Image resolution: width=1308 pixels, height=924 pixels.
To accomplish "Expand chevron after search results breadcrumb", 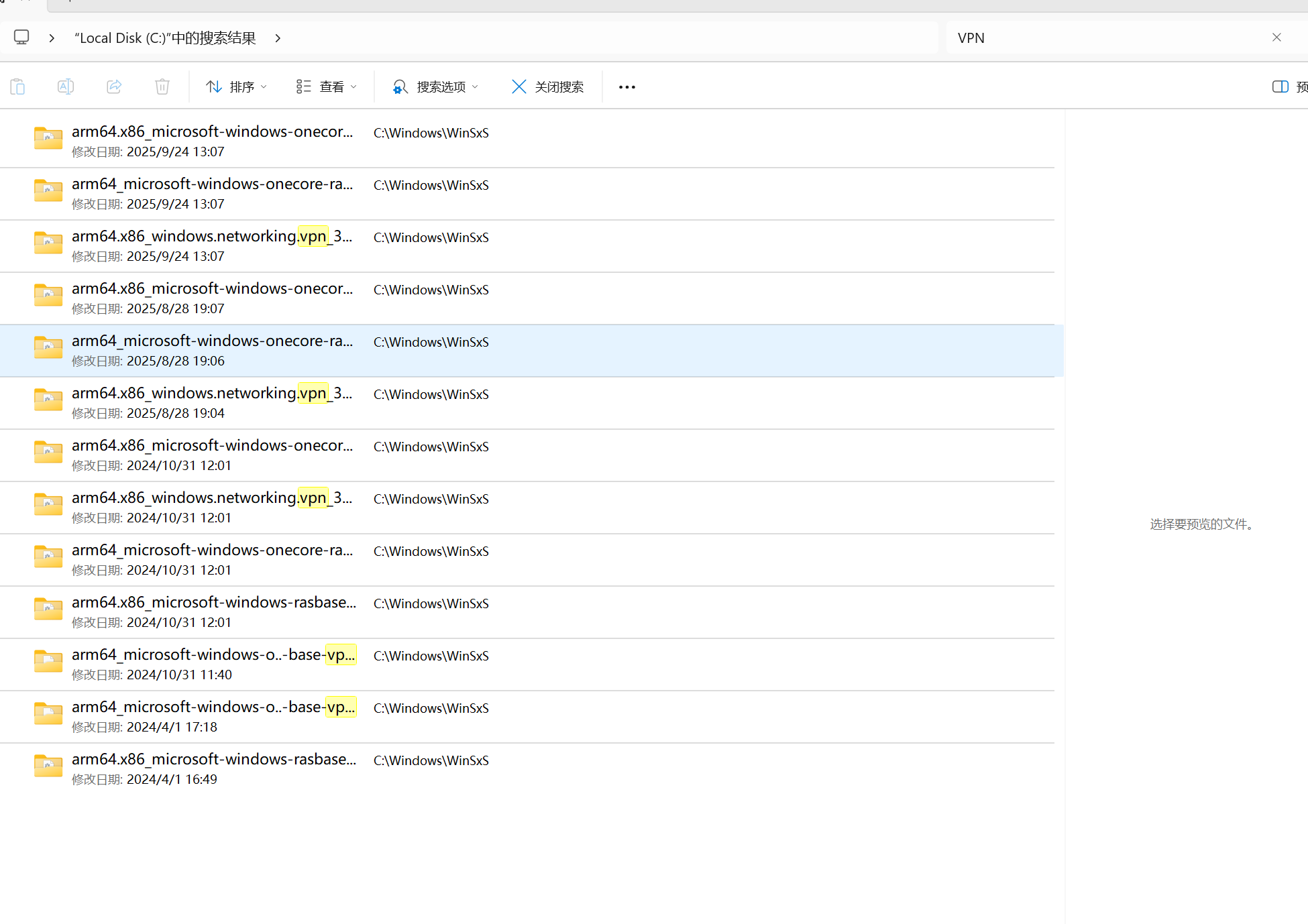I will pyautogui.click(x=278, y=38).
